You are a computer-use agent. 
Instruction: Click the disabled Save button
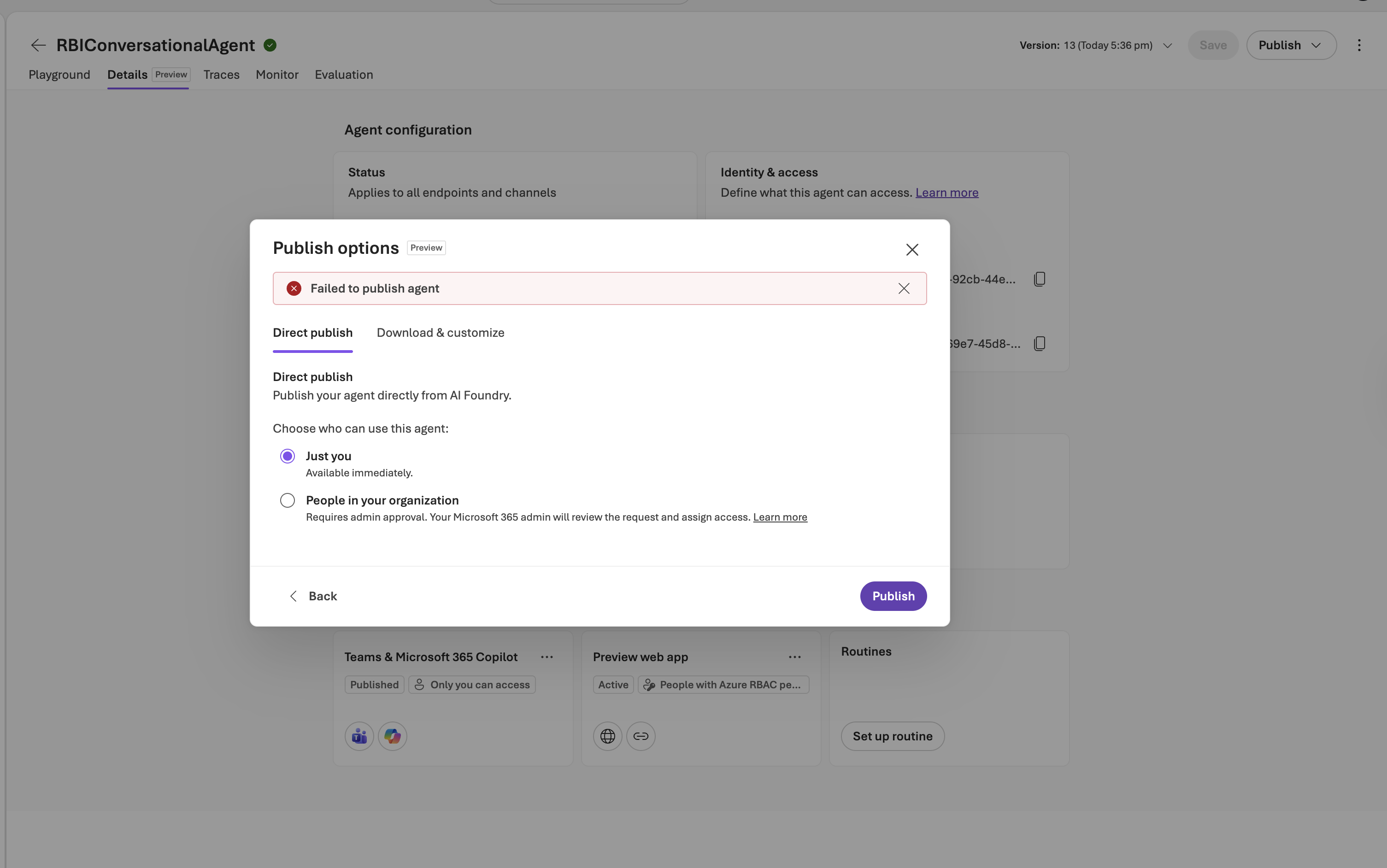(1213, 45)
